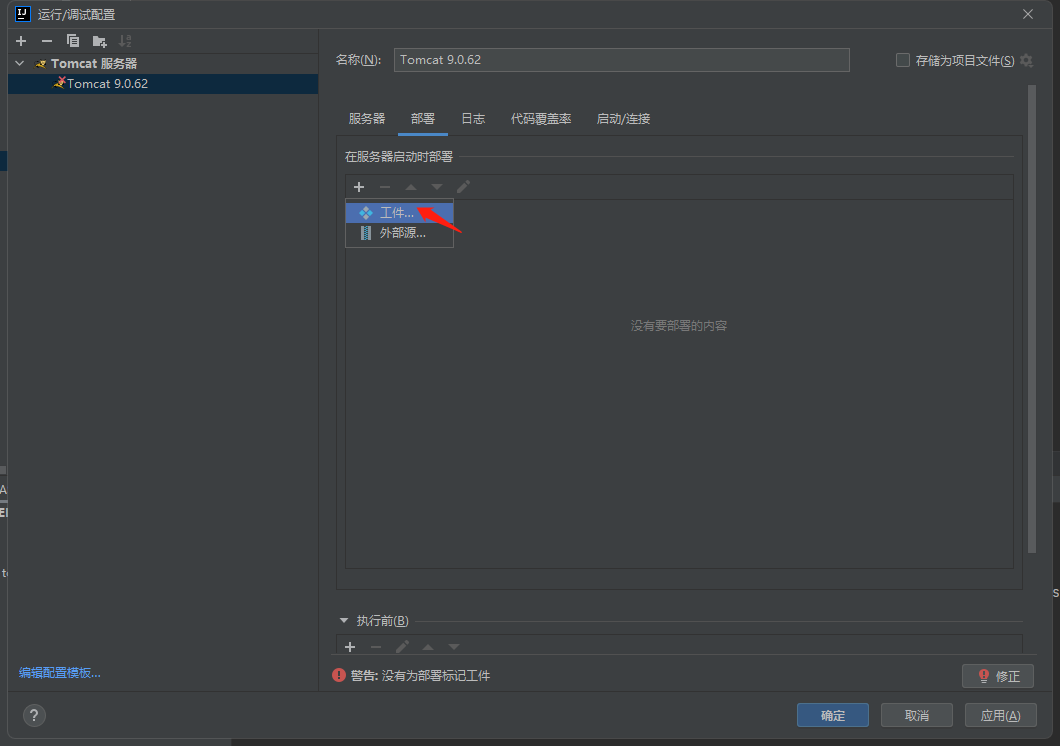Image resolution: width=1060 pixels, height=746 pixels.
Task: Switch to the 服务器 tab
Action: 367,119
